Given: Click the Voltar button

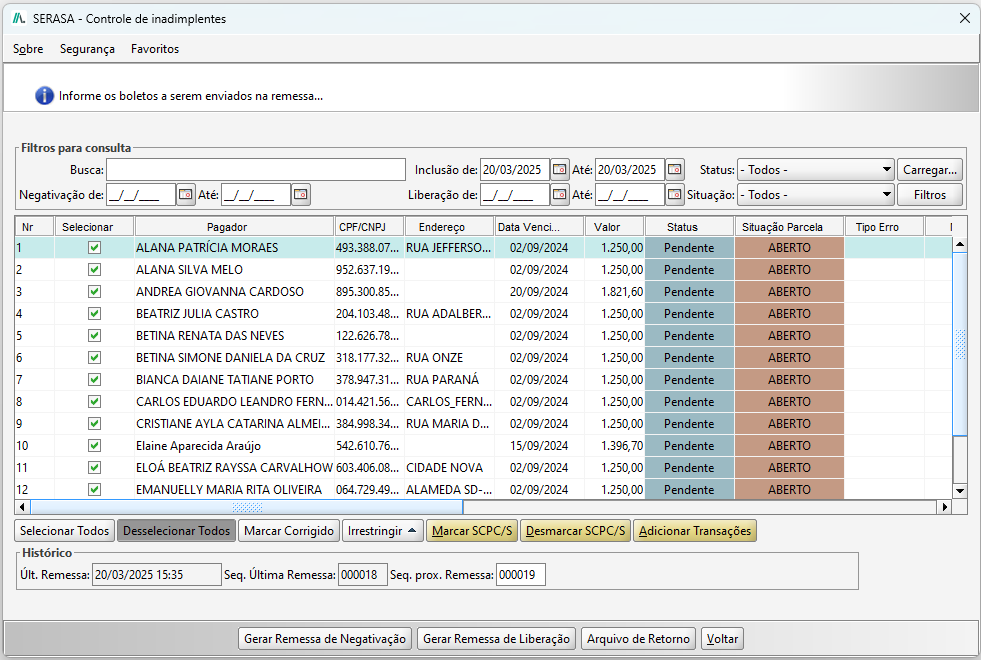Looking at the screenshot, I should pos(722,639).
